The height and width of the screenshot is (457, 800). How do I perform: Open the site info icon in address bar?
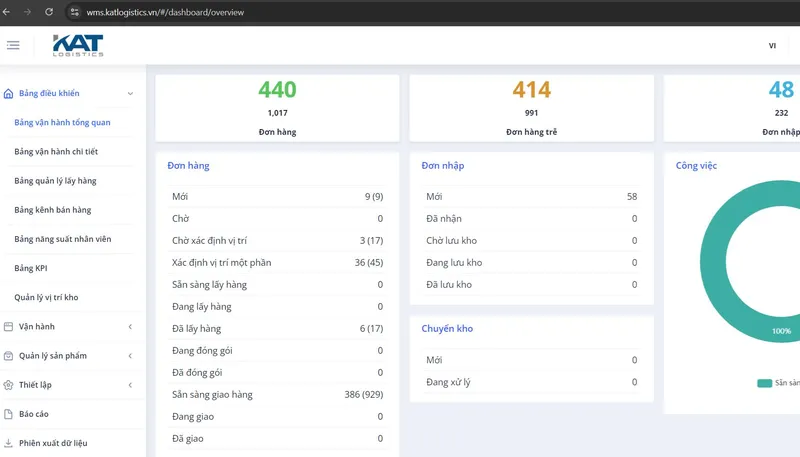(x=74, y=12)
